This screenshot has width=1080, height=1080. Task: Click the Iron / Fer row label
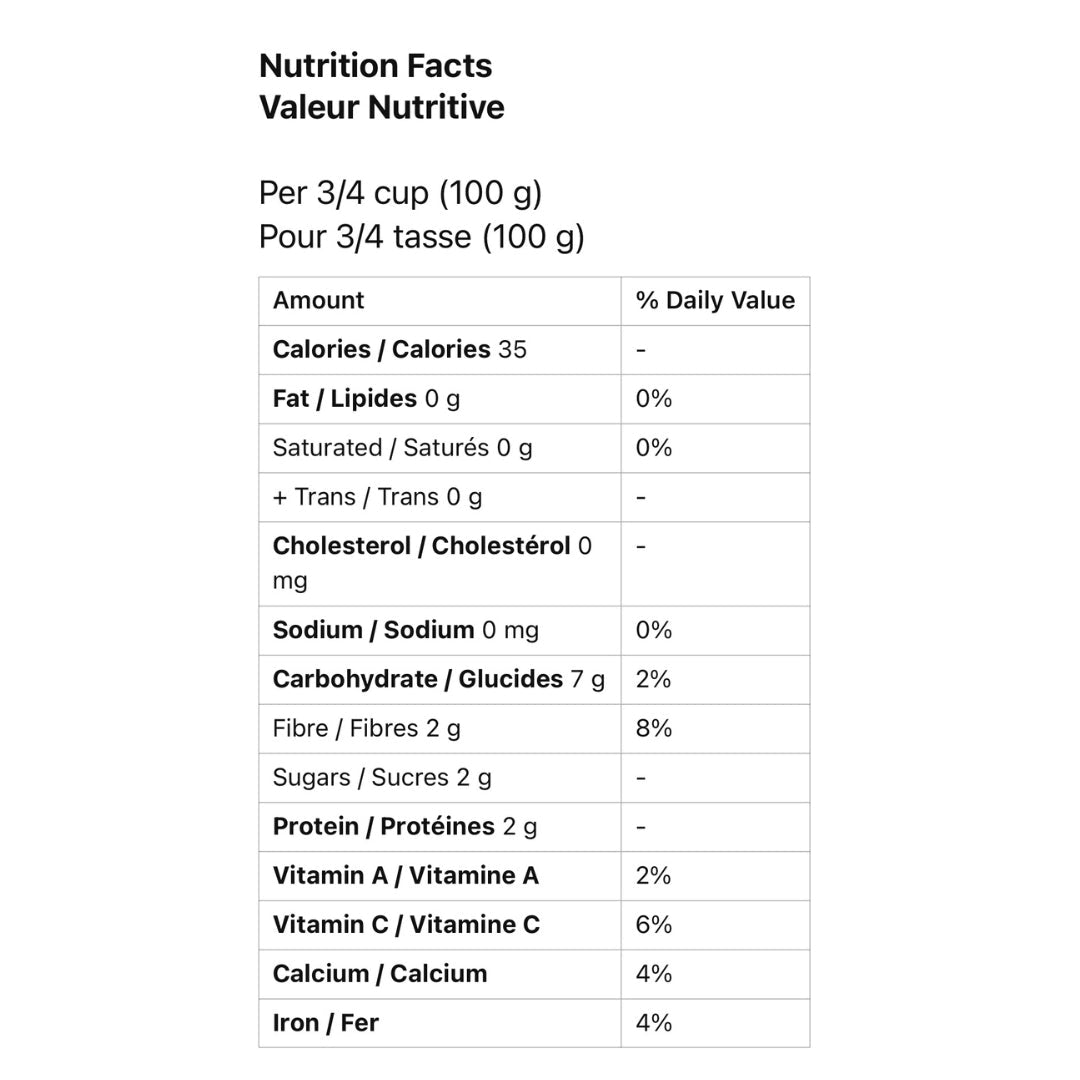[x=325, y=1023]
